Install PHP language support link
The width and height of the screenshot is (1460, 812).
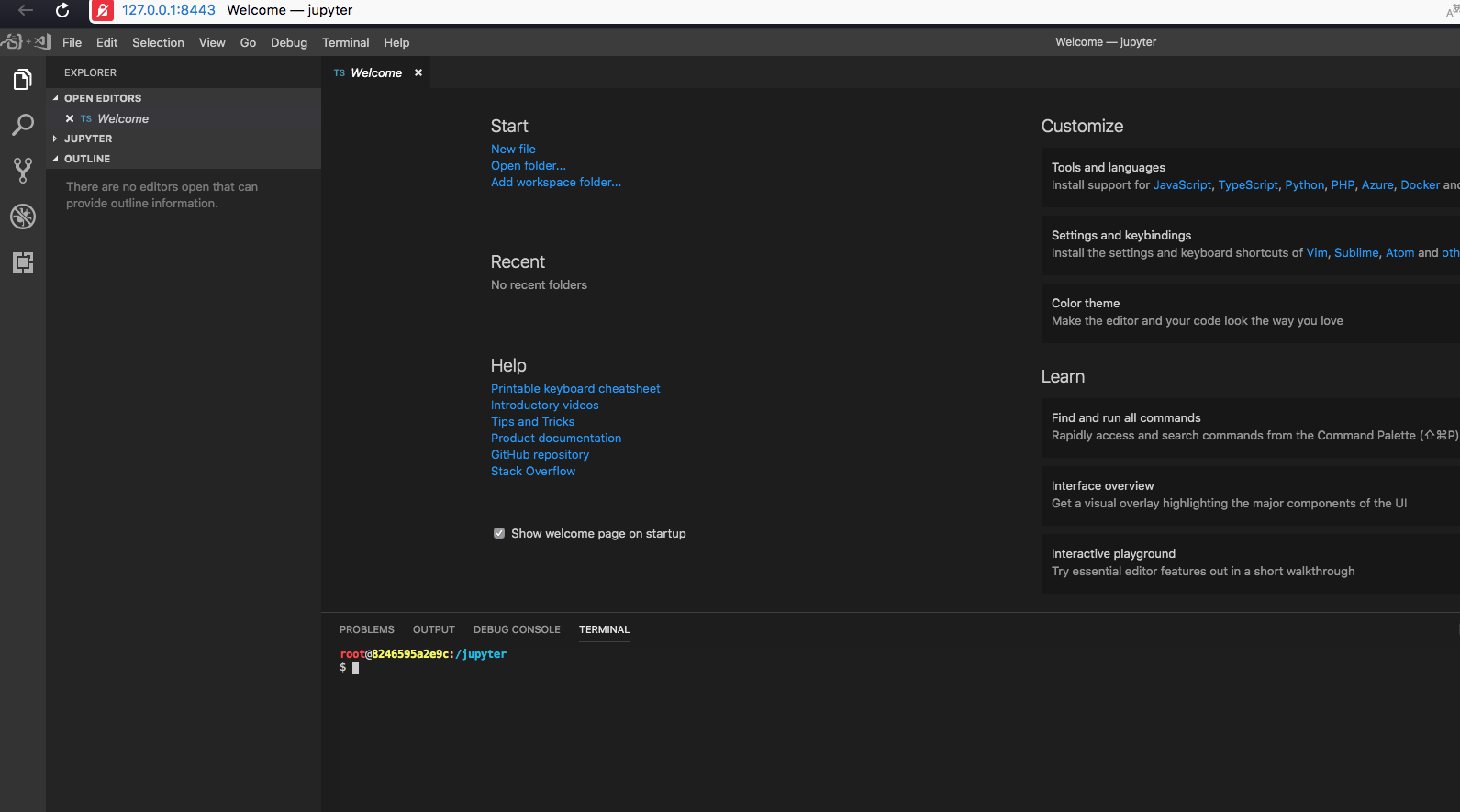1343,184
